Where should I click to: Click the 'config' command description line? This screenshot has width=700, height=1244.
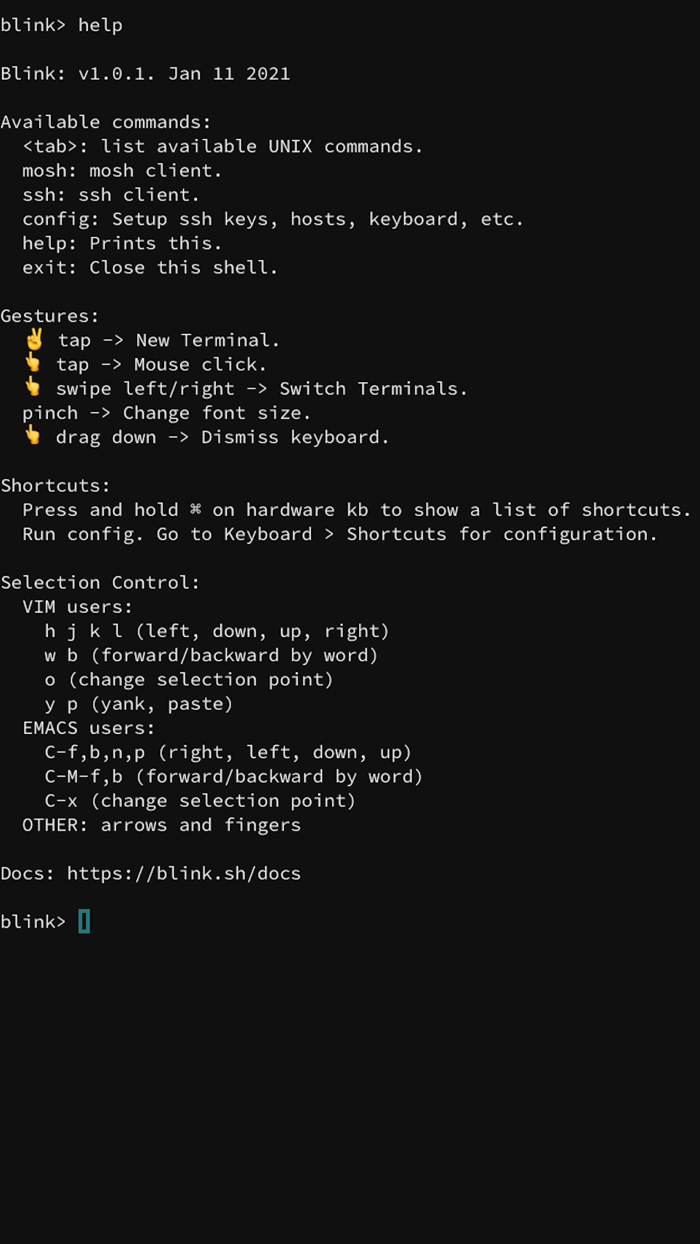click(x=272, y=219)
